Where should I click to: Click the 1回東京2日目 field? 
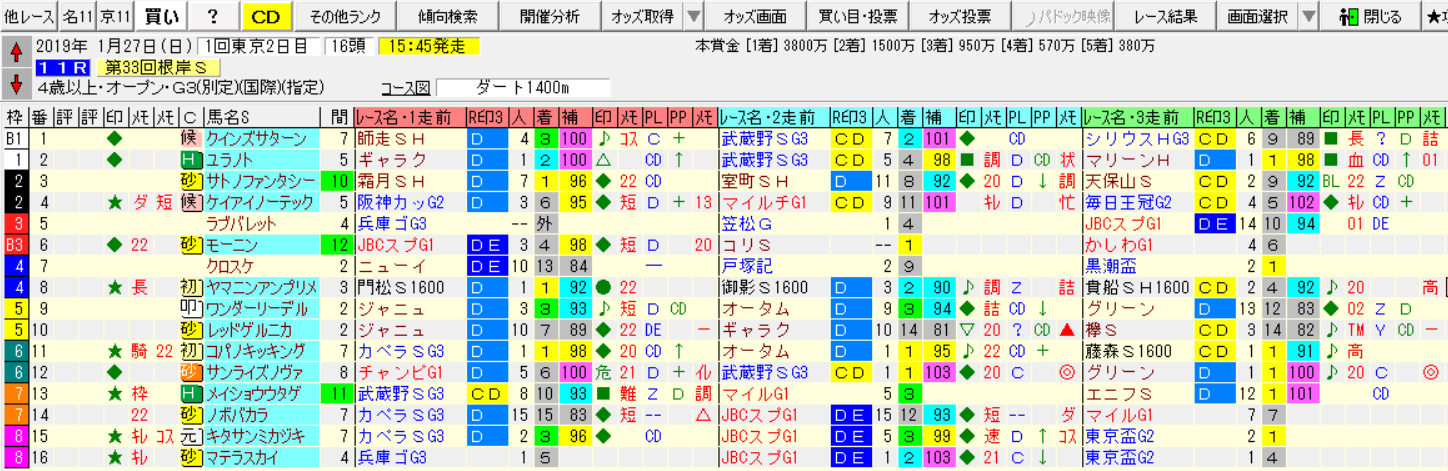click(x=260, y=46)
